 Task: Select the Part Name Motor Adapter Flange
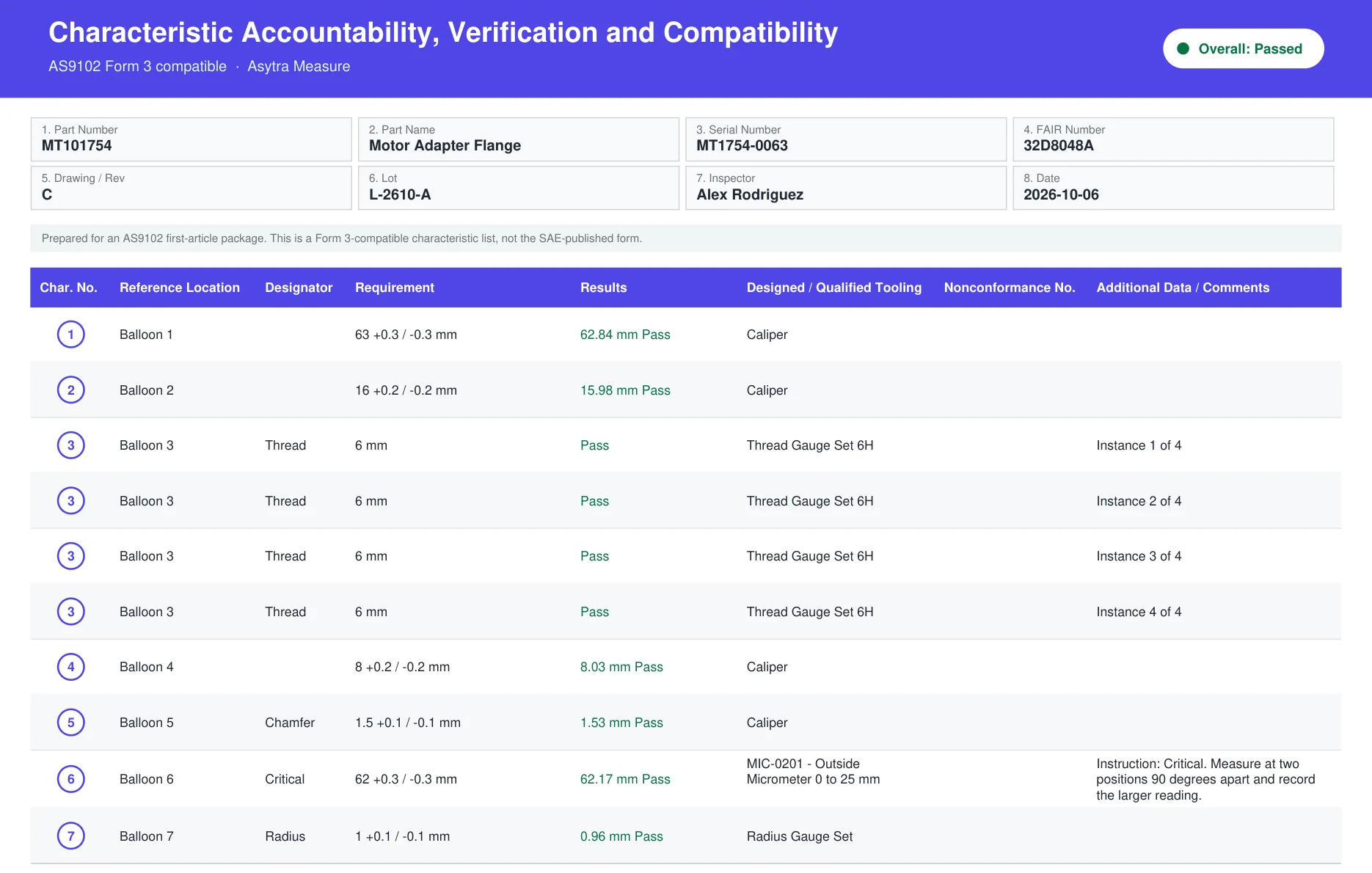click(445, 145)
